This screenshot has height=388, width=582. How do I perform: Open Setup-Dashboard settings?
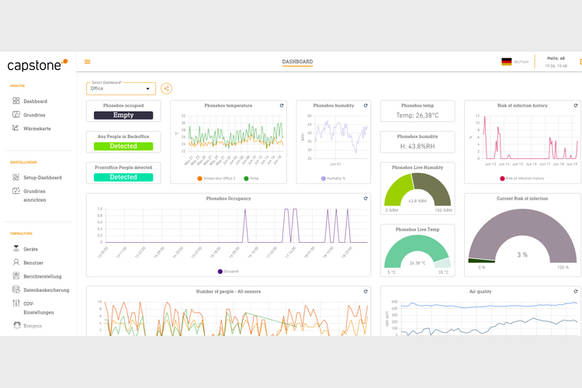click(x=43, y=177)
